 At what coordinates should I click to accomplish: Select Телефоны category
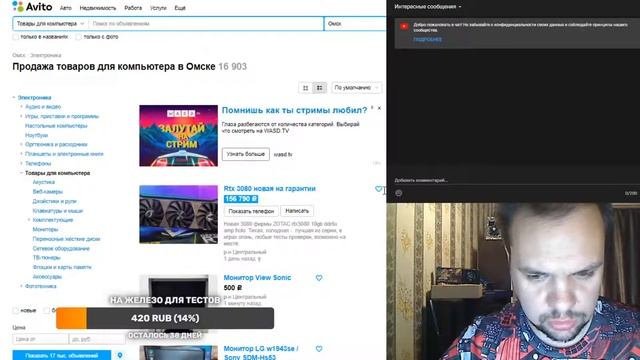pyautogui.click(x=38, y=163)
